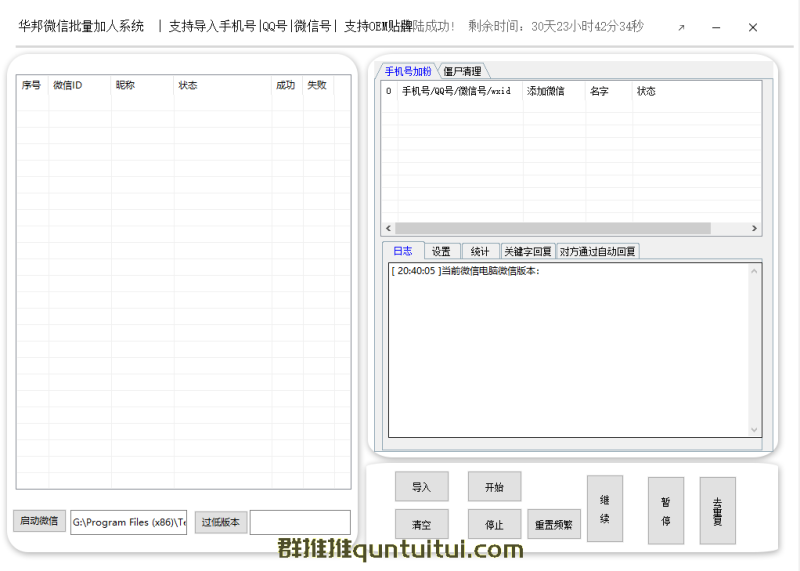Open the 关键字回复 tab
The width and height of the screenshot is (800, 571).
click(528, 251)
